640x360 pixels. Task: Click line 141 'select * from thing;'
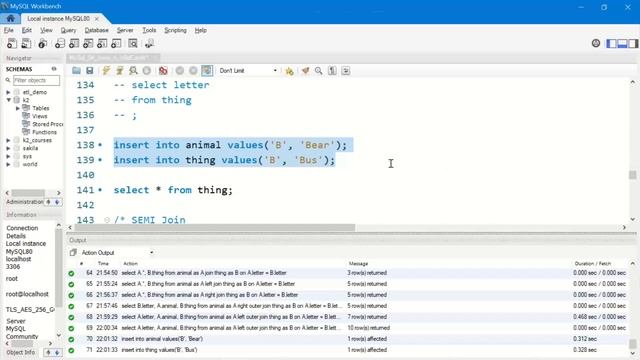[x=173, y=190]
